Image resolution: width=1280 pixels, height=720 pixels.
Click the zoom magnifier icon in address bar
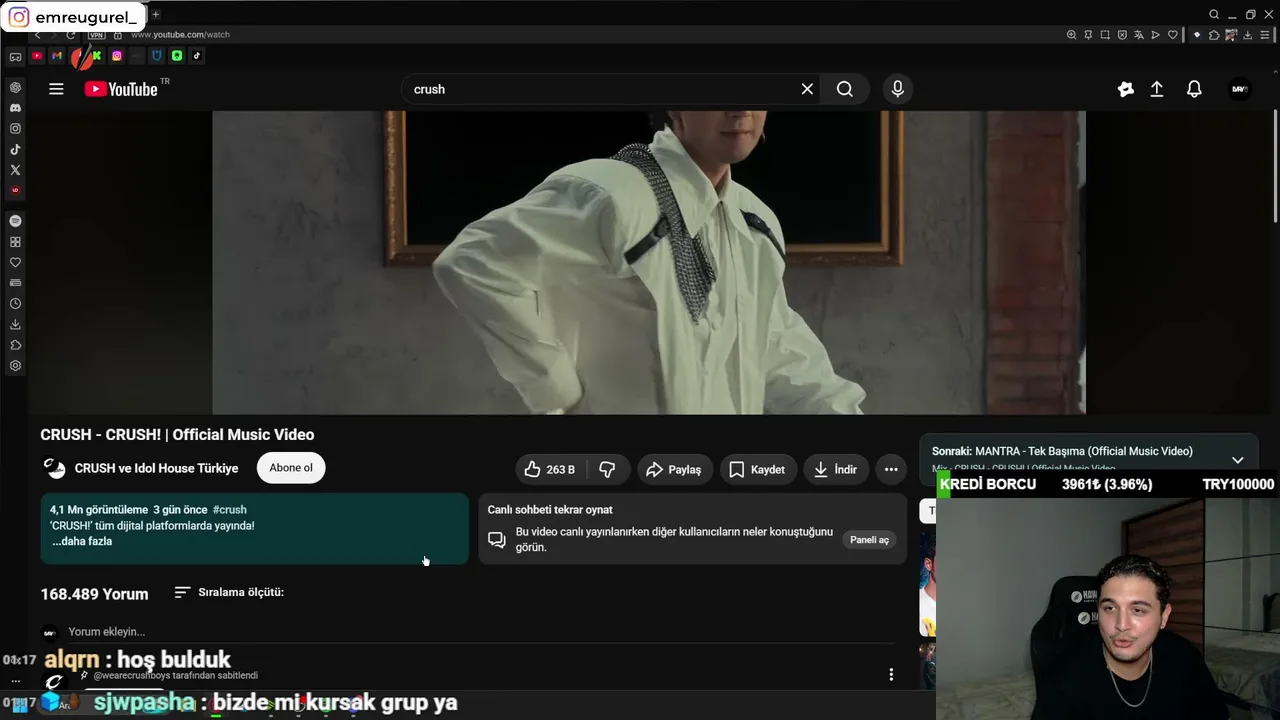[1071, 35]
